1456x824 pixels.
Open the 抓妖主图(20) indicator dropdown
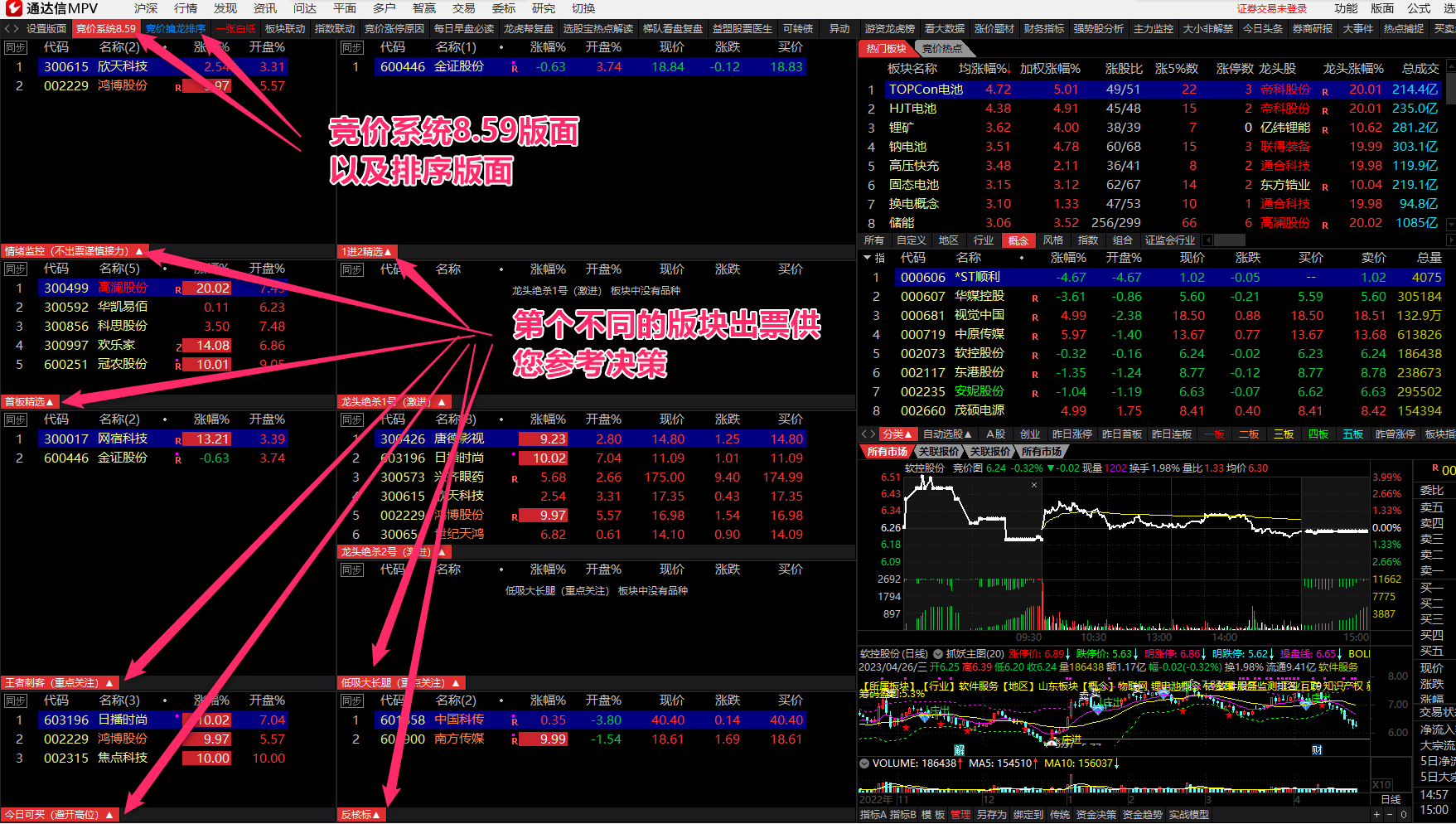pyautogui.click(x=938, y=654)
